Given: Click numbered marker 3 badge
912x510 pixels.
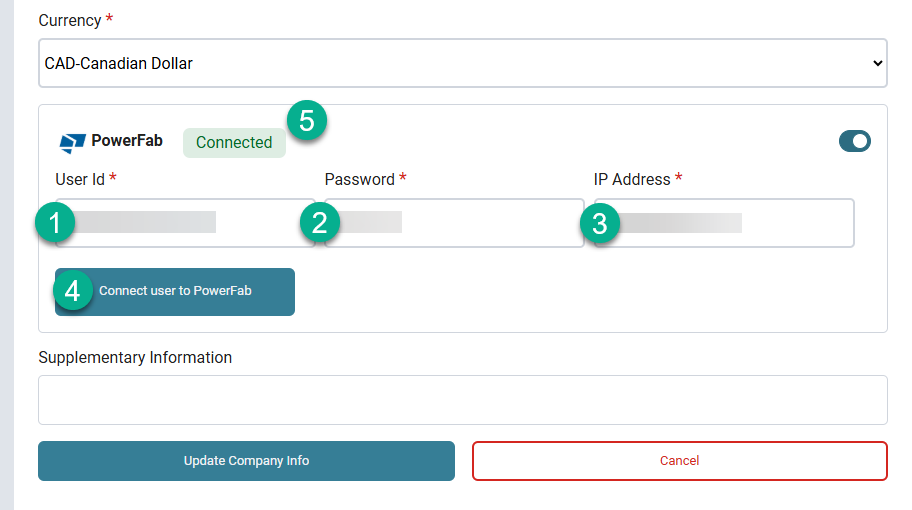Looking at the screenshot, I should coord(600,223).
